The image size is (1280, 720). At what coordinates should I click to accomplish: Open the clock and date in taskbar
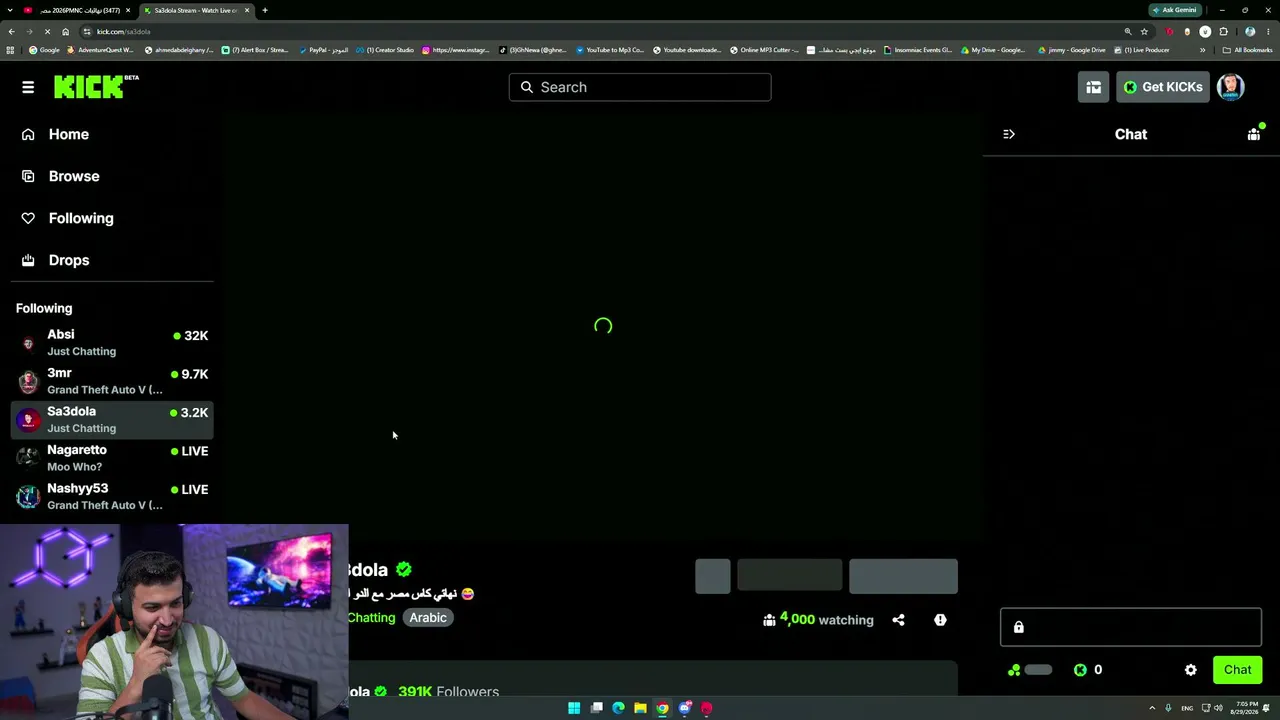[x=1242, y=708]
